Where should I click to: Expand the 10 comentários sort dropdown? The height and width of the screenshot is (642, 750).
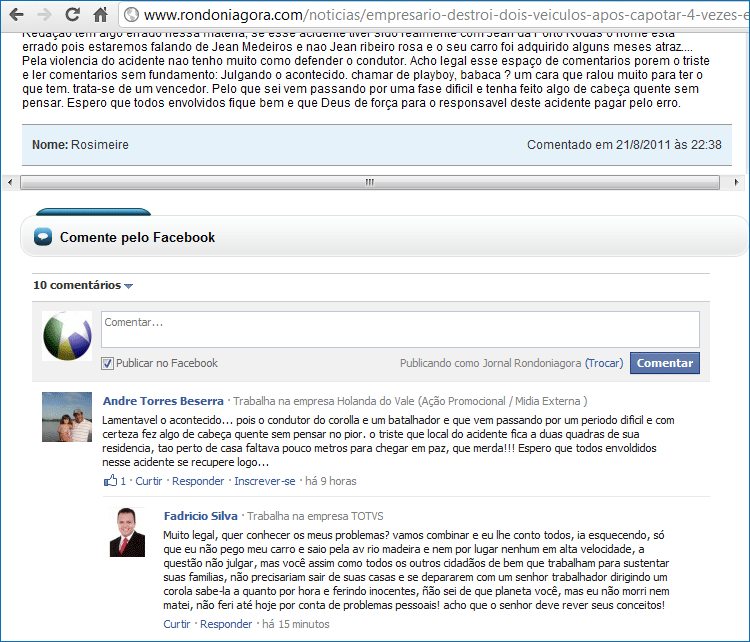click(83, 285)
